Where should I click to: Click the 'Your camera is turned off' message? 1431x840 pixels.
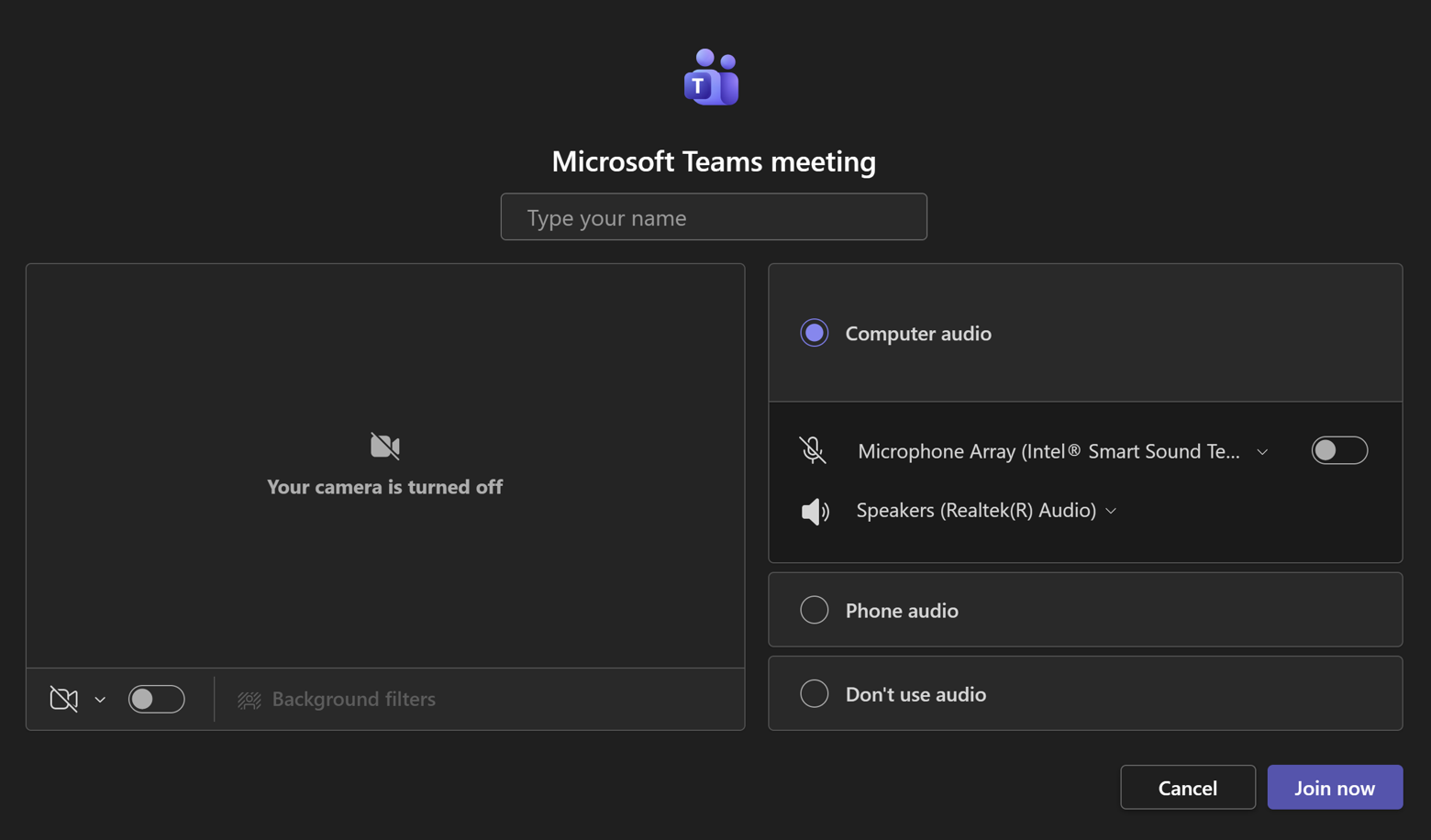[x=385, y=487]
